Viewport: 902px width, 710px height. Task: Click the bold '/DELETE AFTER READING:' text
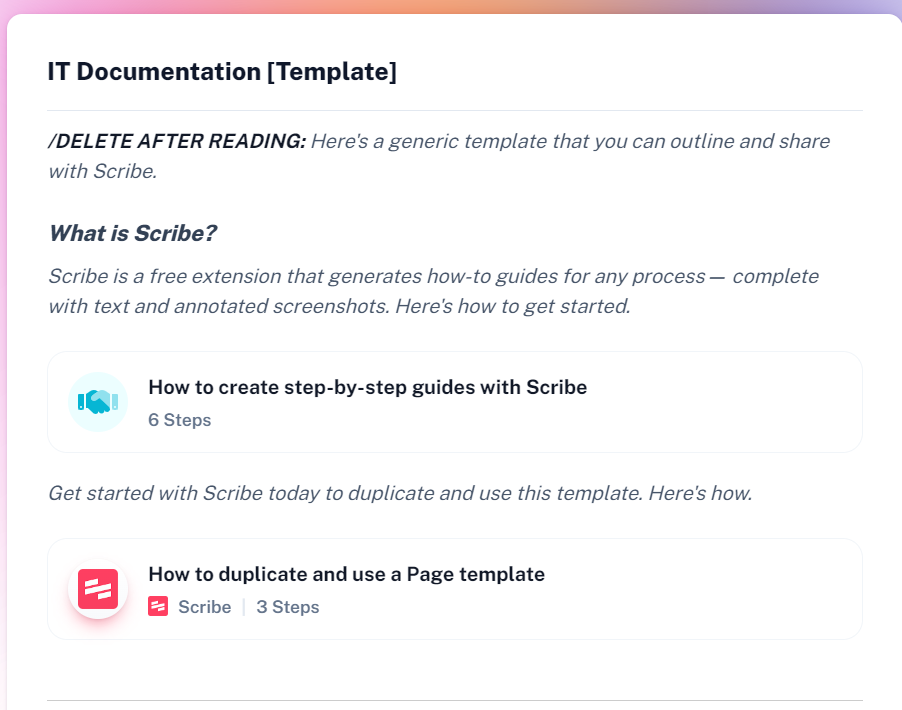coord(177,142)
